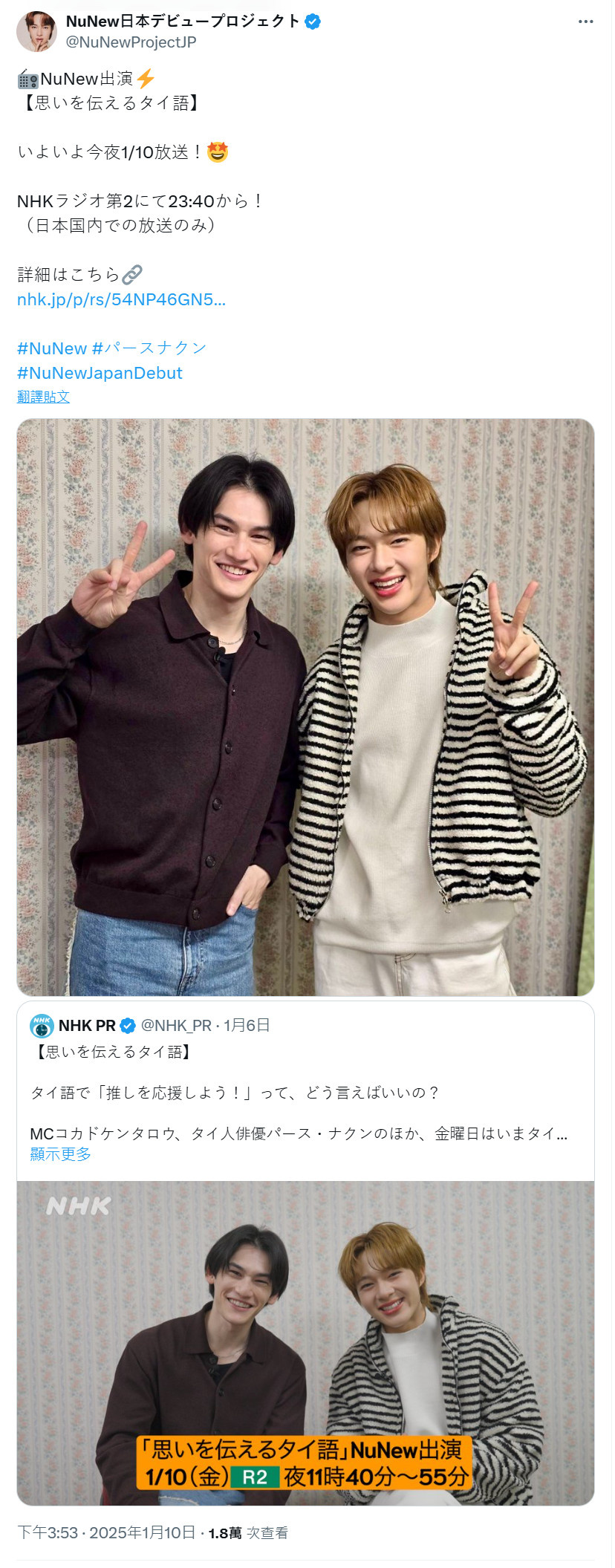Click the blue verified badge beside NuNew name
The width and height of the screenshot is (615, 1568).
313,22
